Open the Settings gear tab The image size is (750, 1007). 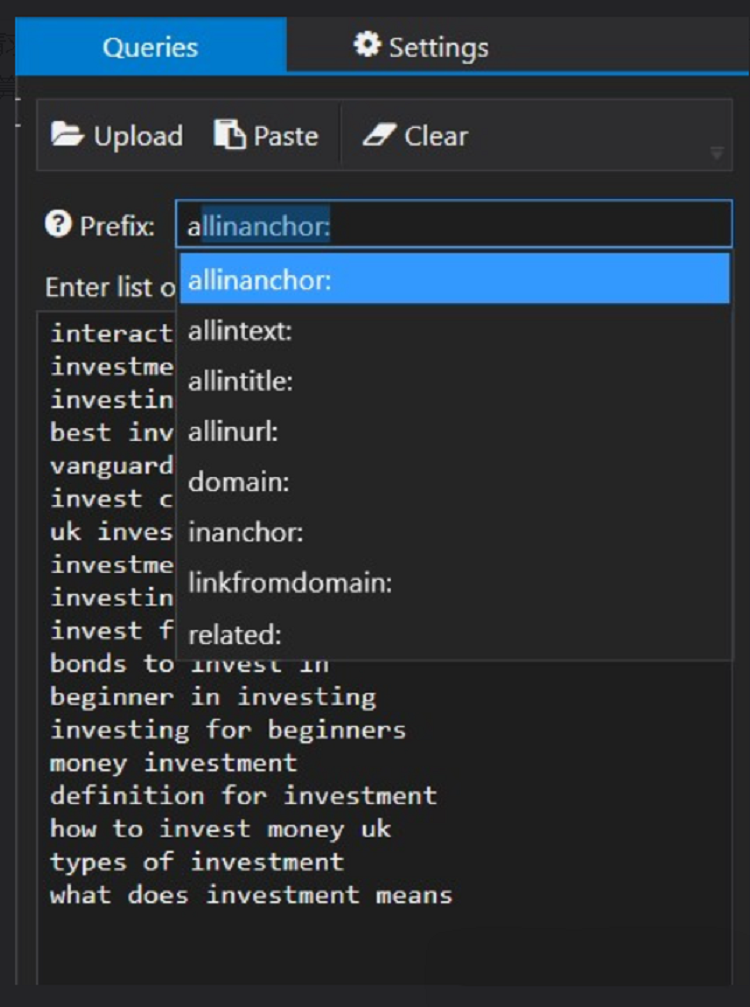point(421,47)
